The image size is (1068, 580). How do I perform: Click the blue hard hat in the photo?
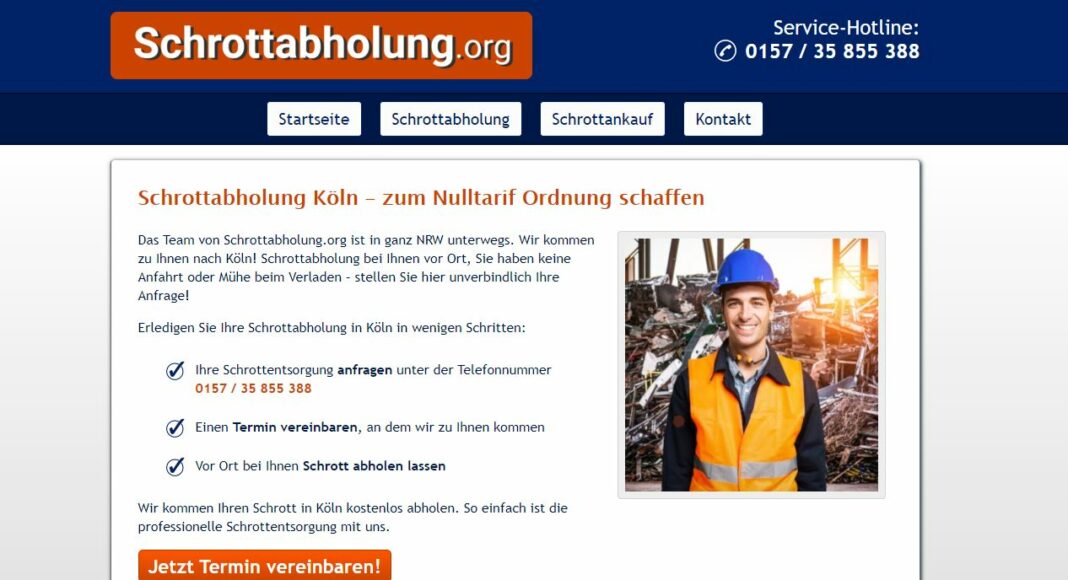(746, 270)
